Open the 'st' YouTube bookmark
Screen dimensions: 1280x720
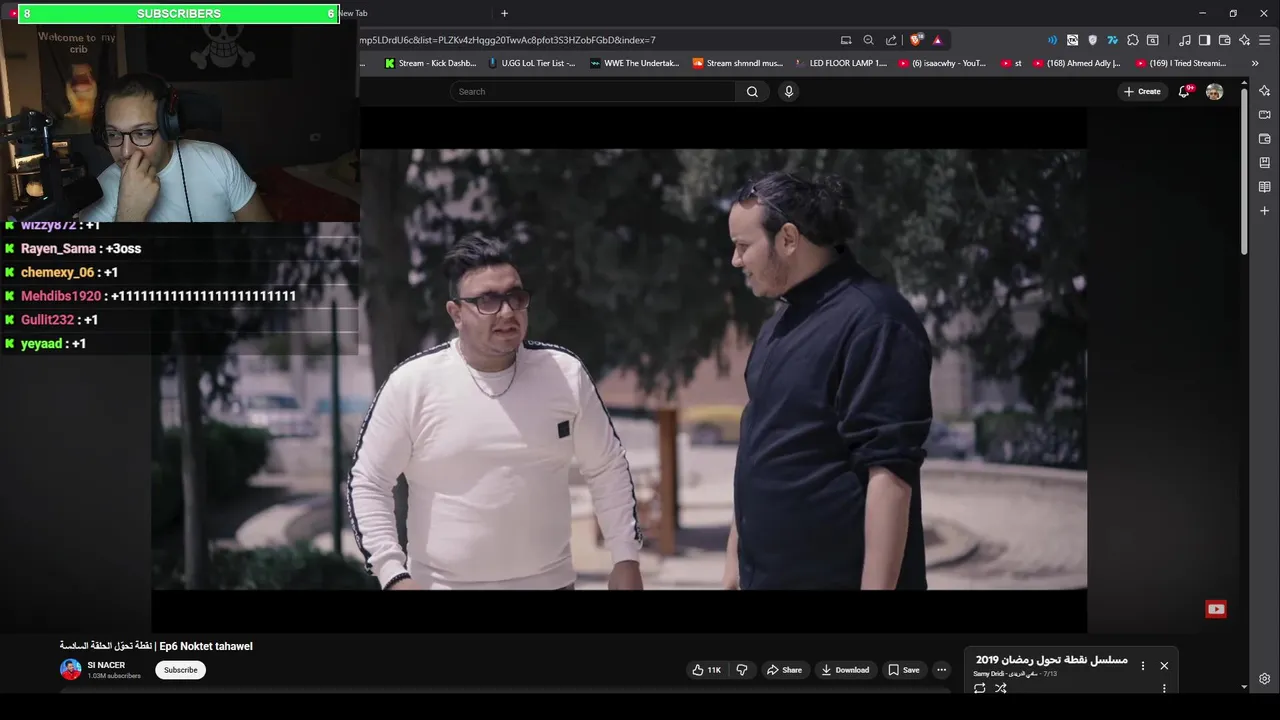[x=1011, y=63]
